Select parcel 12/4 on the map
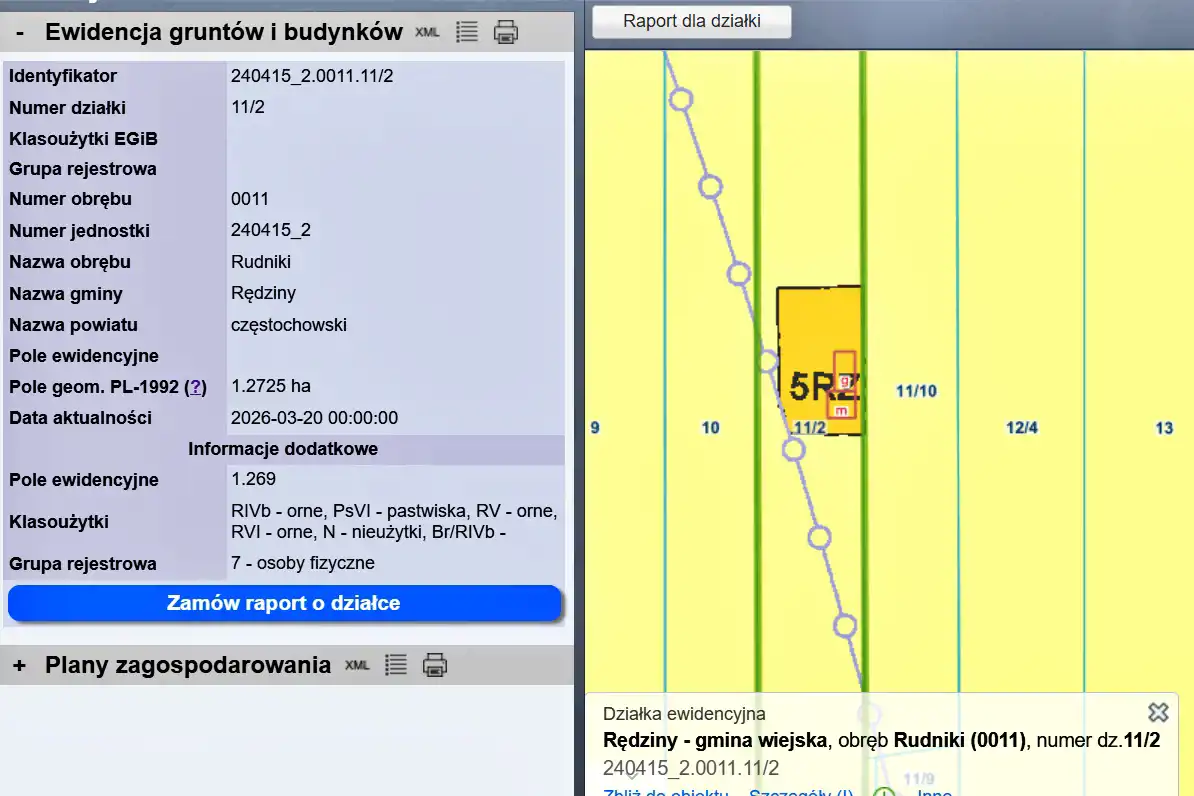This screenshot has width=1194, height=796. coord(1021,428)
